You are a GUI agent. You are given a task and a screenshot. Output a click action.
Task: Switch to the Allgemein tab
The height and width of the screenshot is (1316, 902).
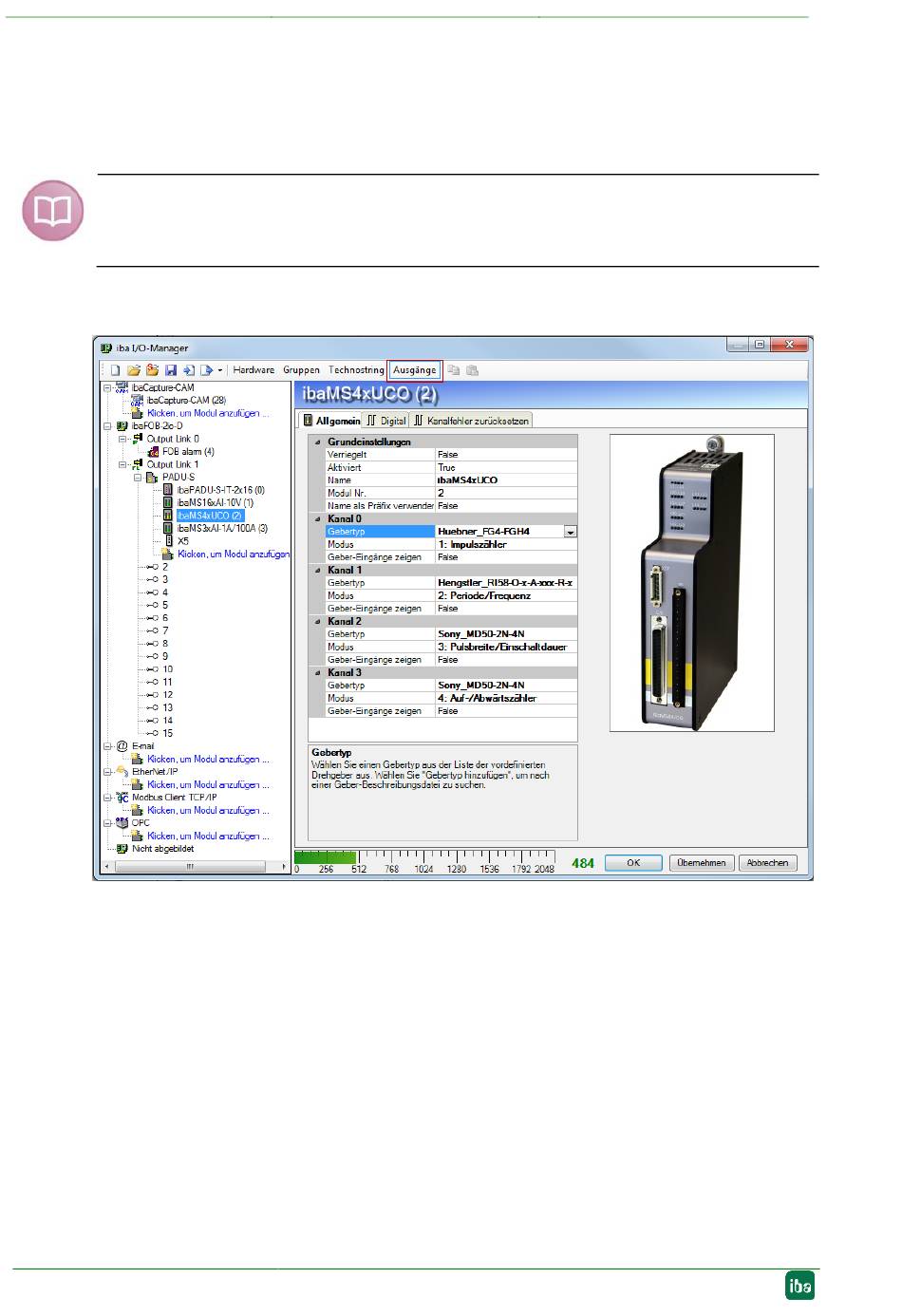click(331, 421)
